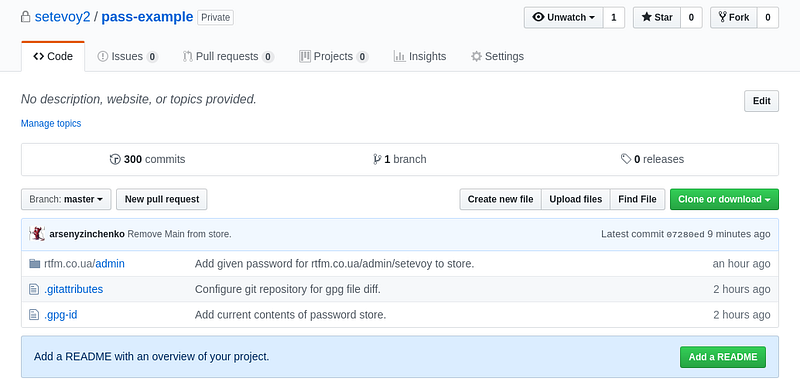Open commit 'Add given password for rtfm.co.ua/admin/setevoy'

pos(335,264)
